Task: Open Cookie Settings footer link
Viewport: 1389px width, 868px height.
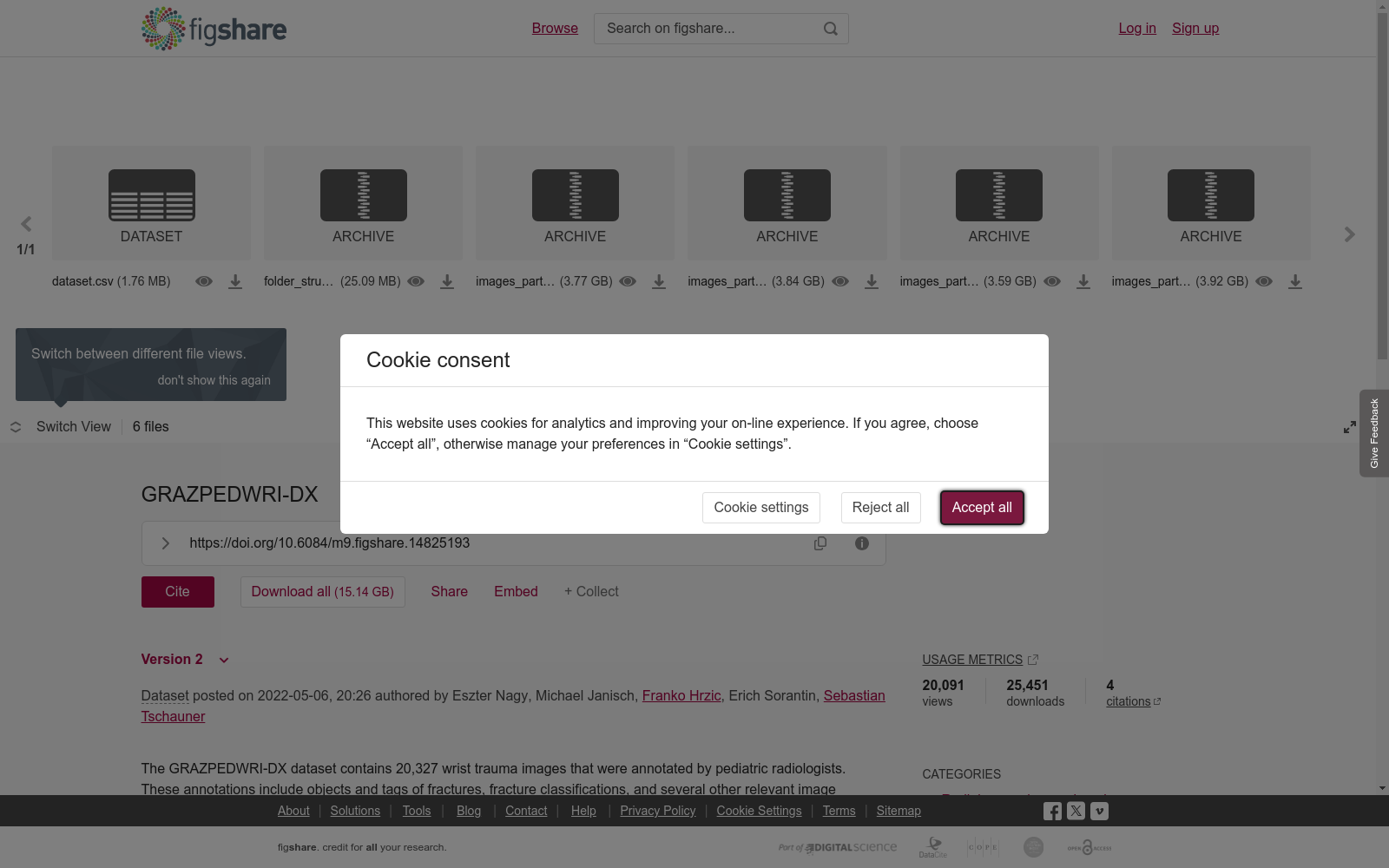Action: (x=759, y=811)
